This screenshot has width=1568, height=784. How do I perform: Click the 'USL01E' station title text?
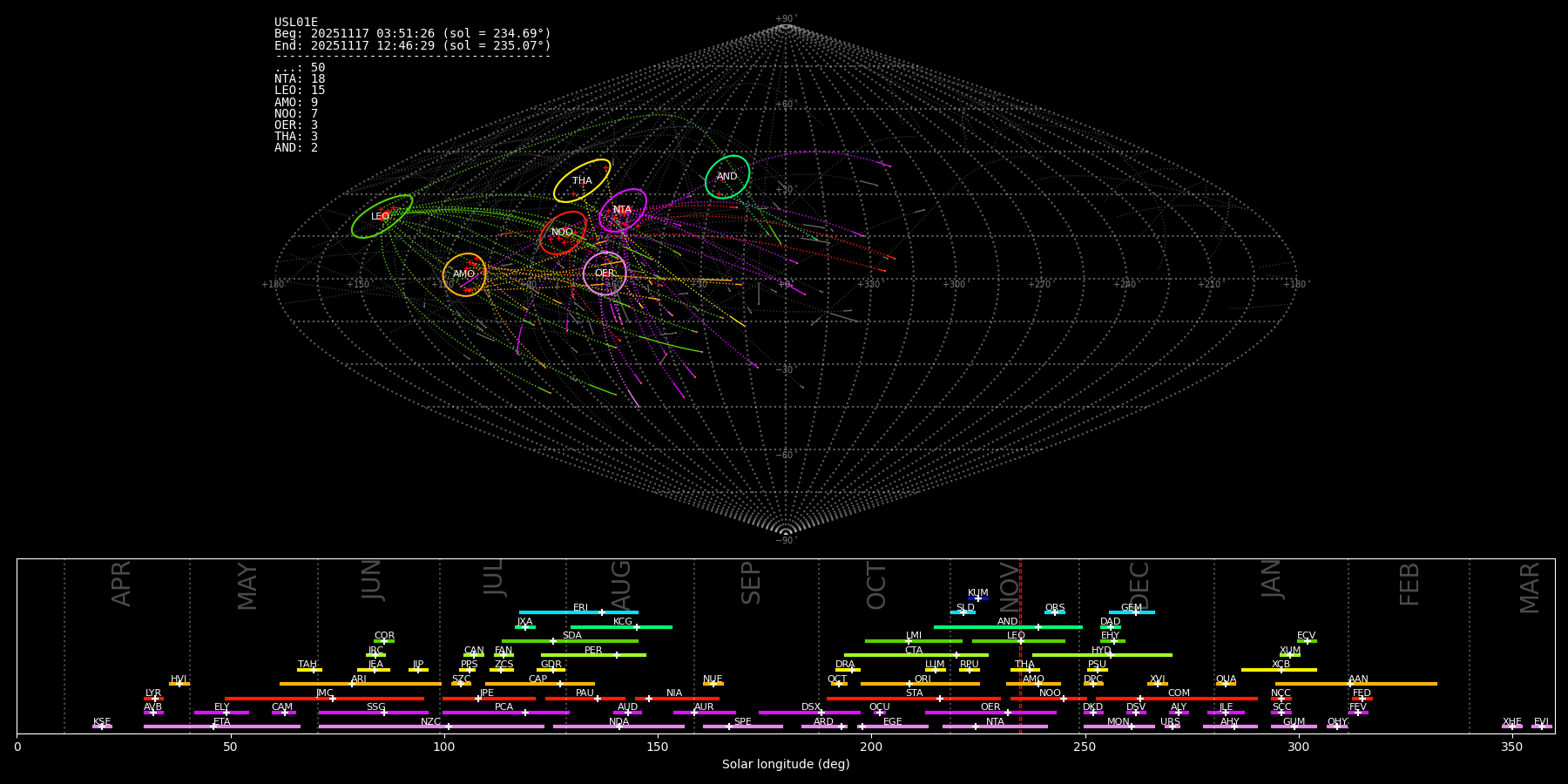[296, 23]
